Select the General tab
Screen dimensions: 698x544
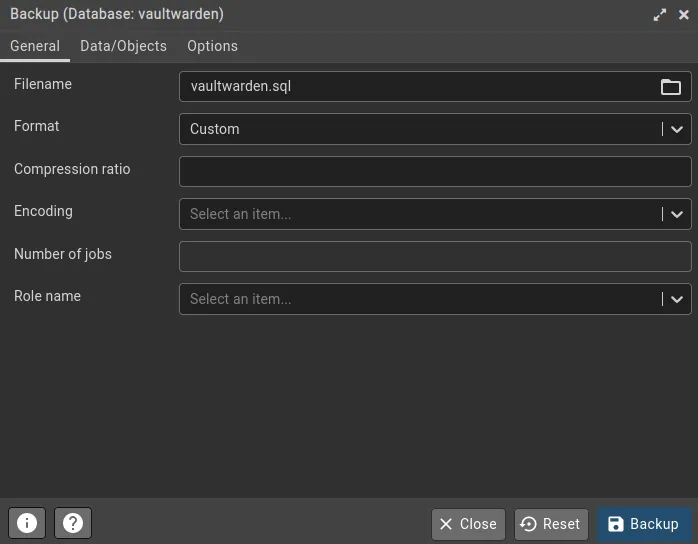[x=35, y=46]
